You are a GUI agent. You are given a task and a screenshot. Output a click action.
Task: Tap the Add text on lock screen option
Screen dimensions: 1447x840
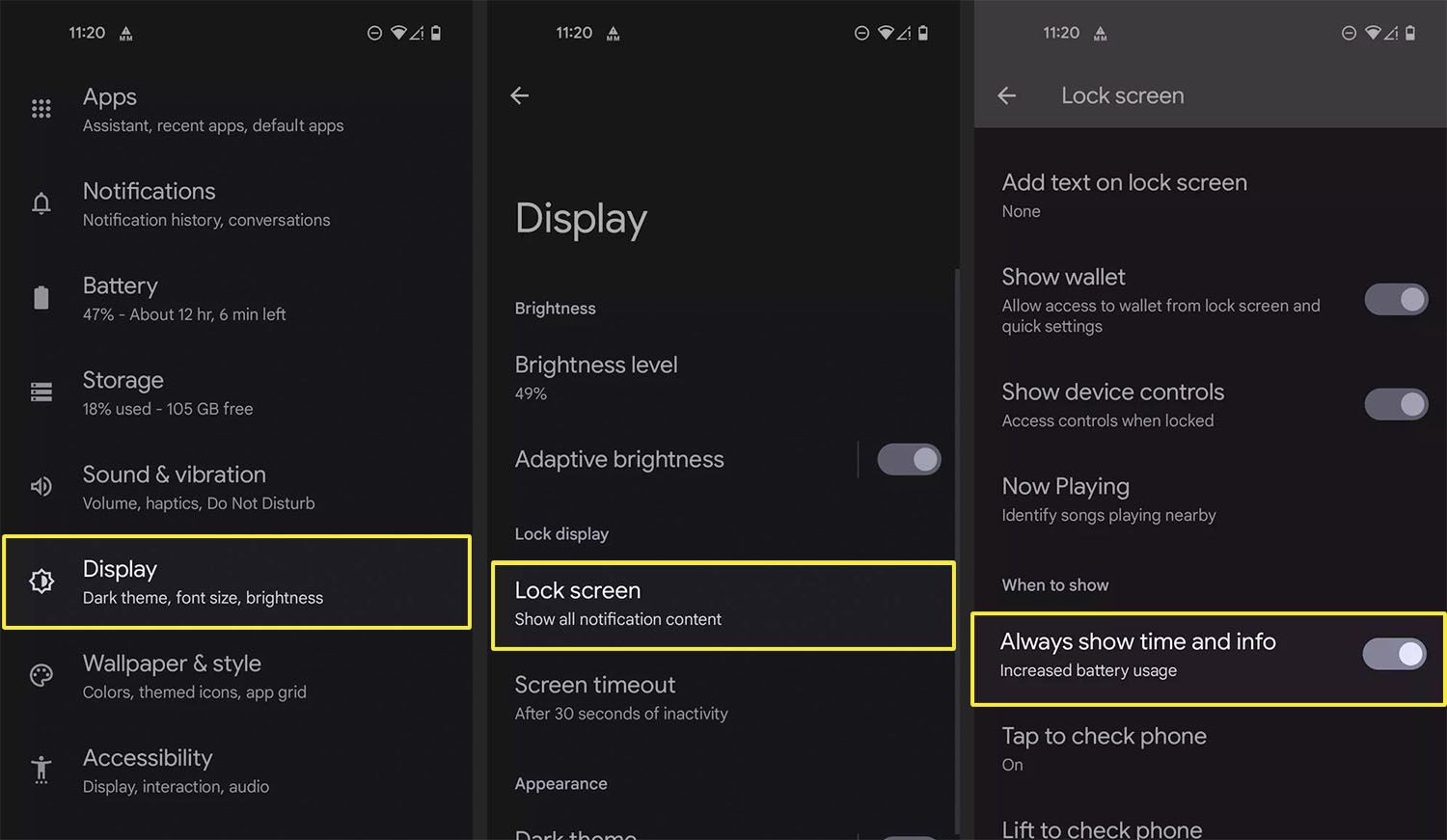point(1124,194)
